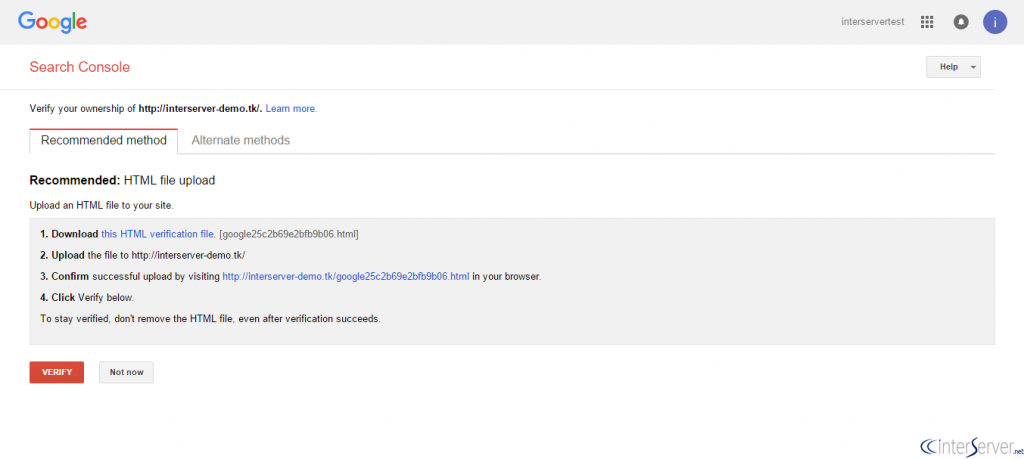Image resolution: width=1024 pixels, height=459 pixels.
Task: Switch to the Alternate methods tab
Action: [240, 140]
